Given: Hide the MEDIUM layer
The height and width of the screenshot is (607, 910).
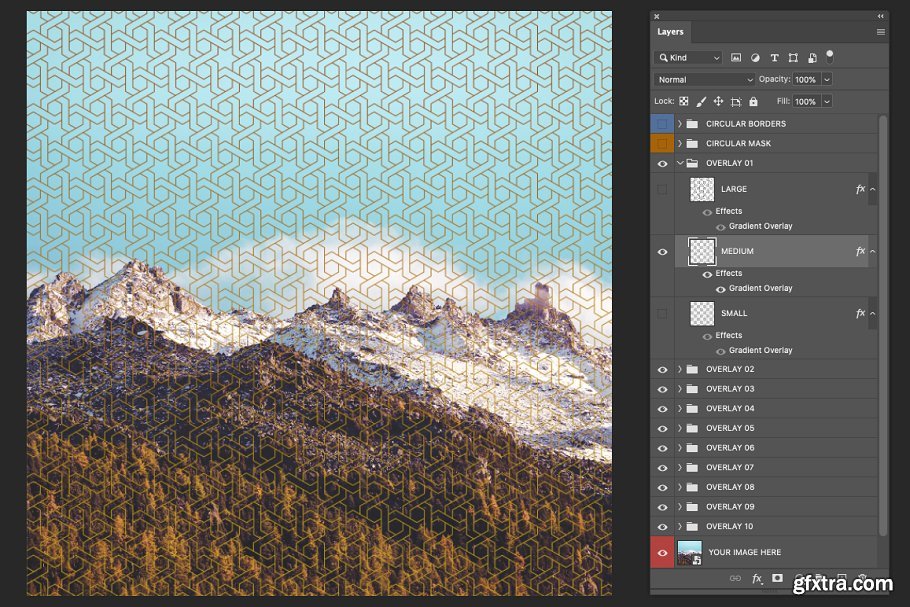Looking at the screenshot, I should (662, 252).
